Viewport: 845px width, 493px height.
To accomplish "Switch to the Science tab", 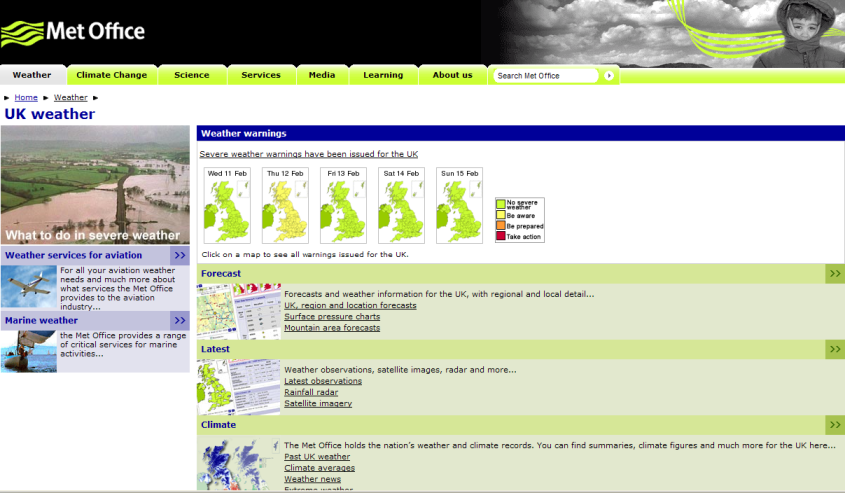I will point(192,75).
